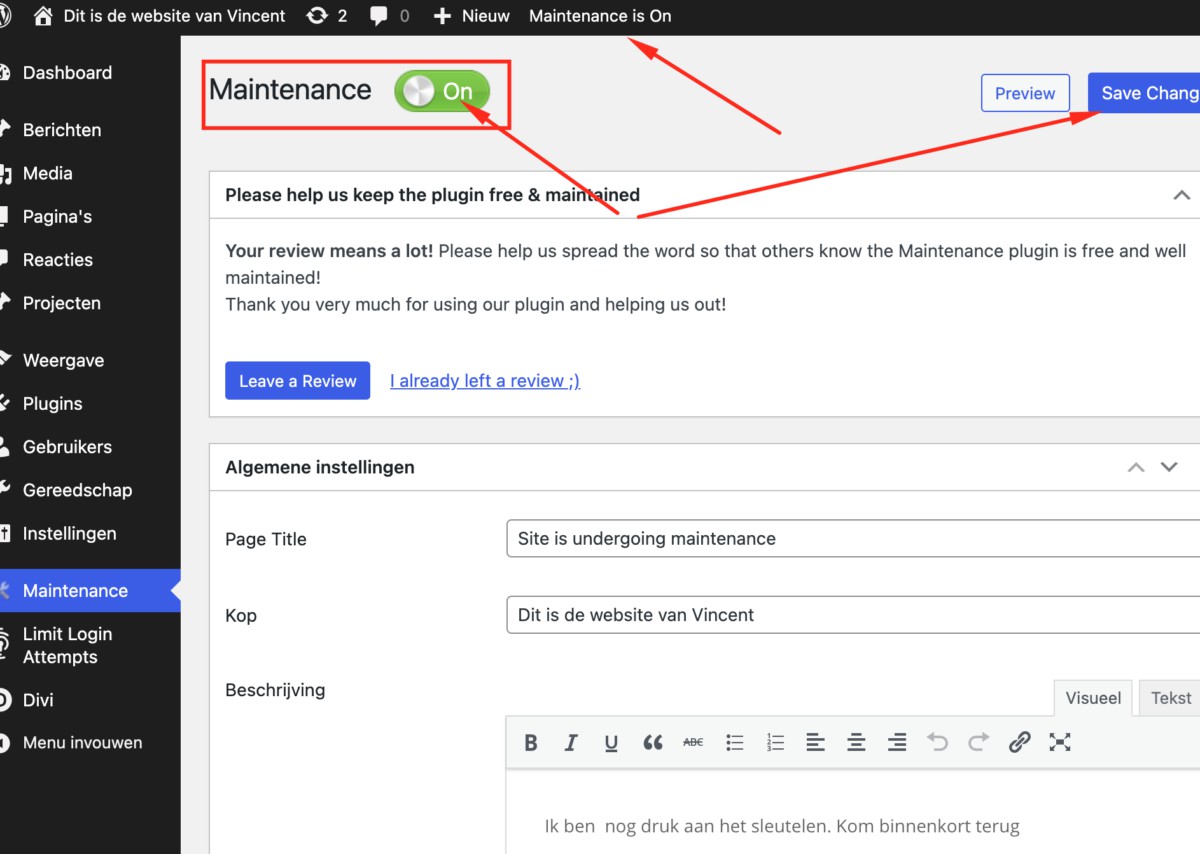Toggle fullscreen editor mode icon
The width and height of the screenshot is (1200, 854).
1060,742
